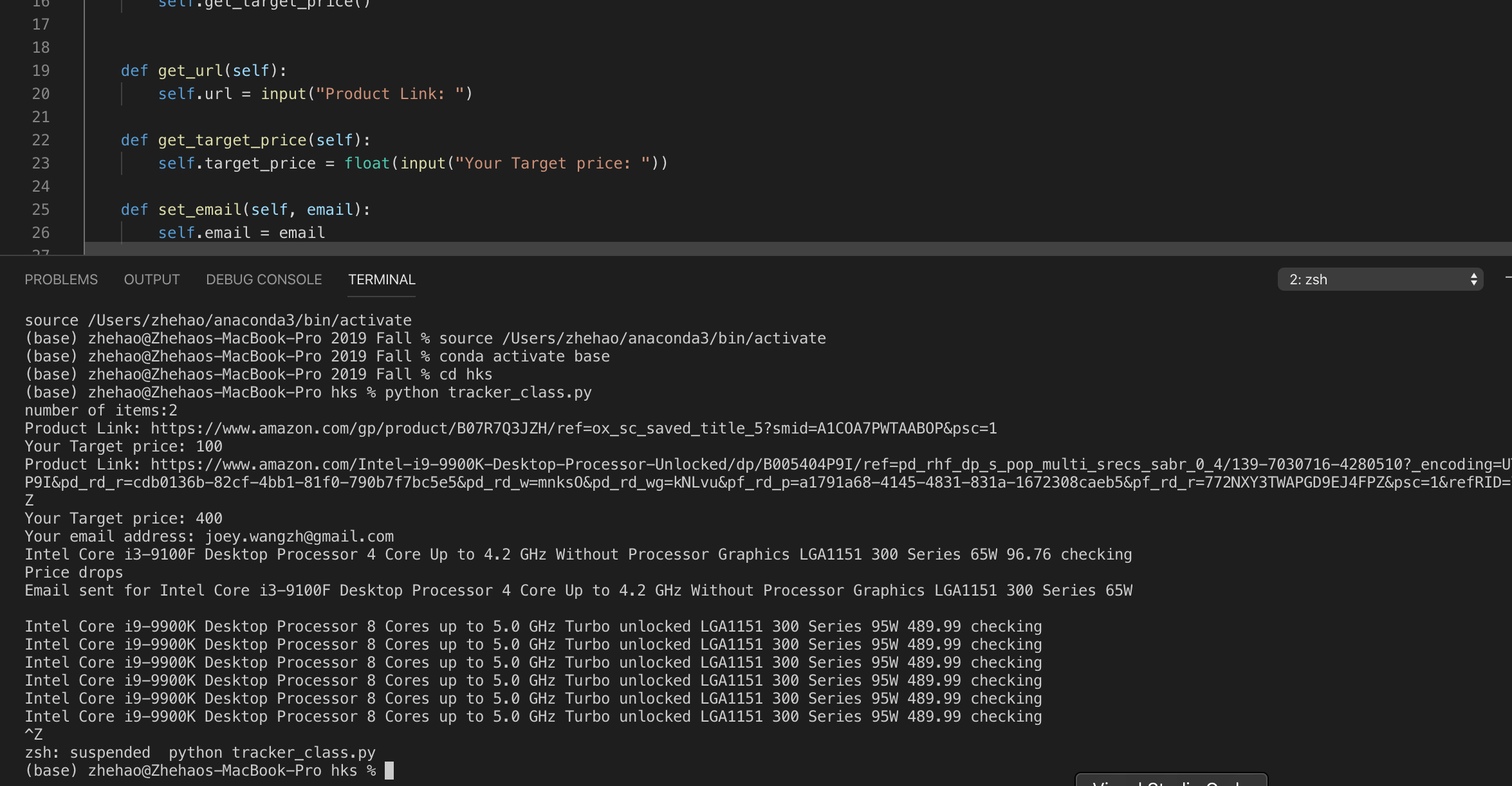Click the float keyword on line 23
The width and height of the screenshot is (1512, 786).
[367, 163]
